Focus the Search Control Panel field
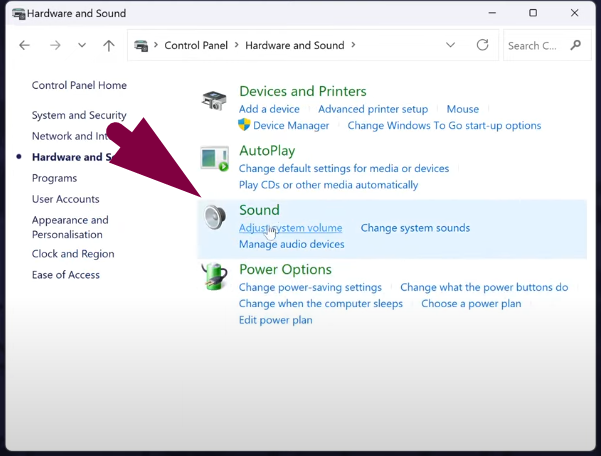 (547, 45)
